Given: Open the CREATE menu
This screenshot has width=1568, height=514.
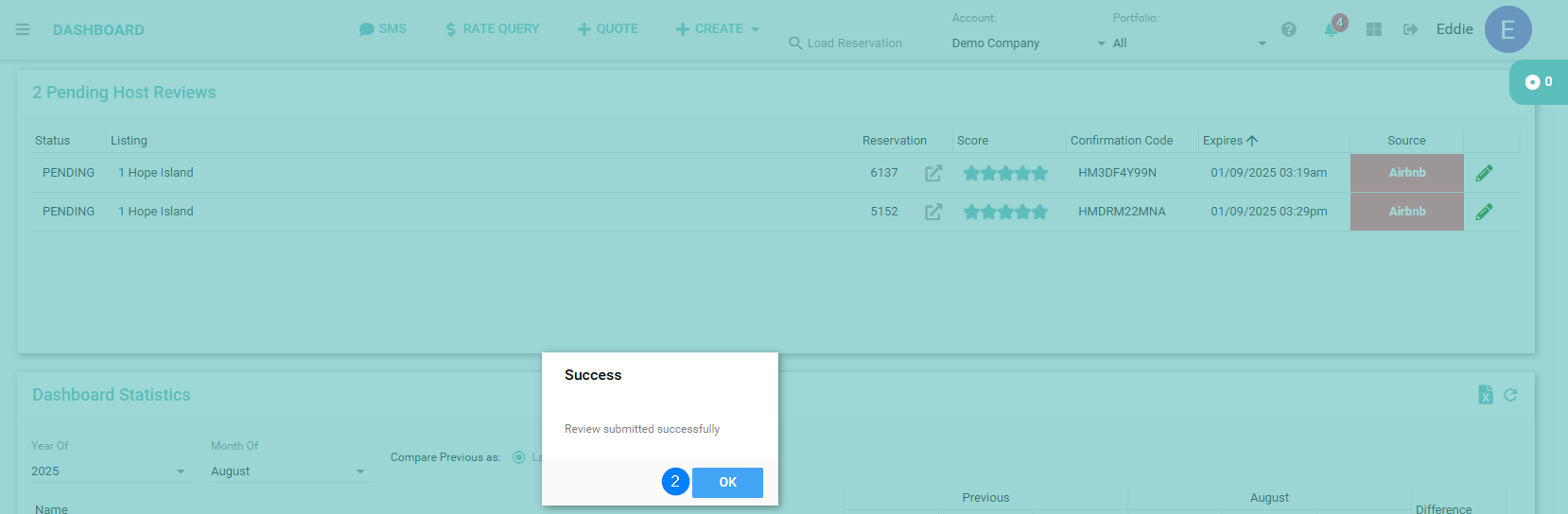Looking at the screenshot, I should click(717, 29).
